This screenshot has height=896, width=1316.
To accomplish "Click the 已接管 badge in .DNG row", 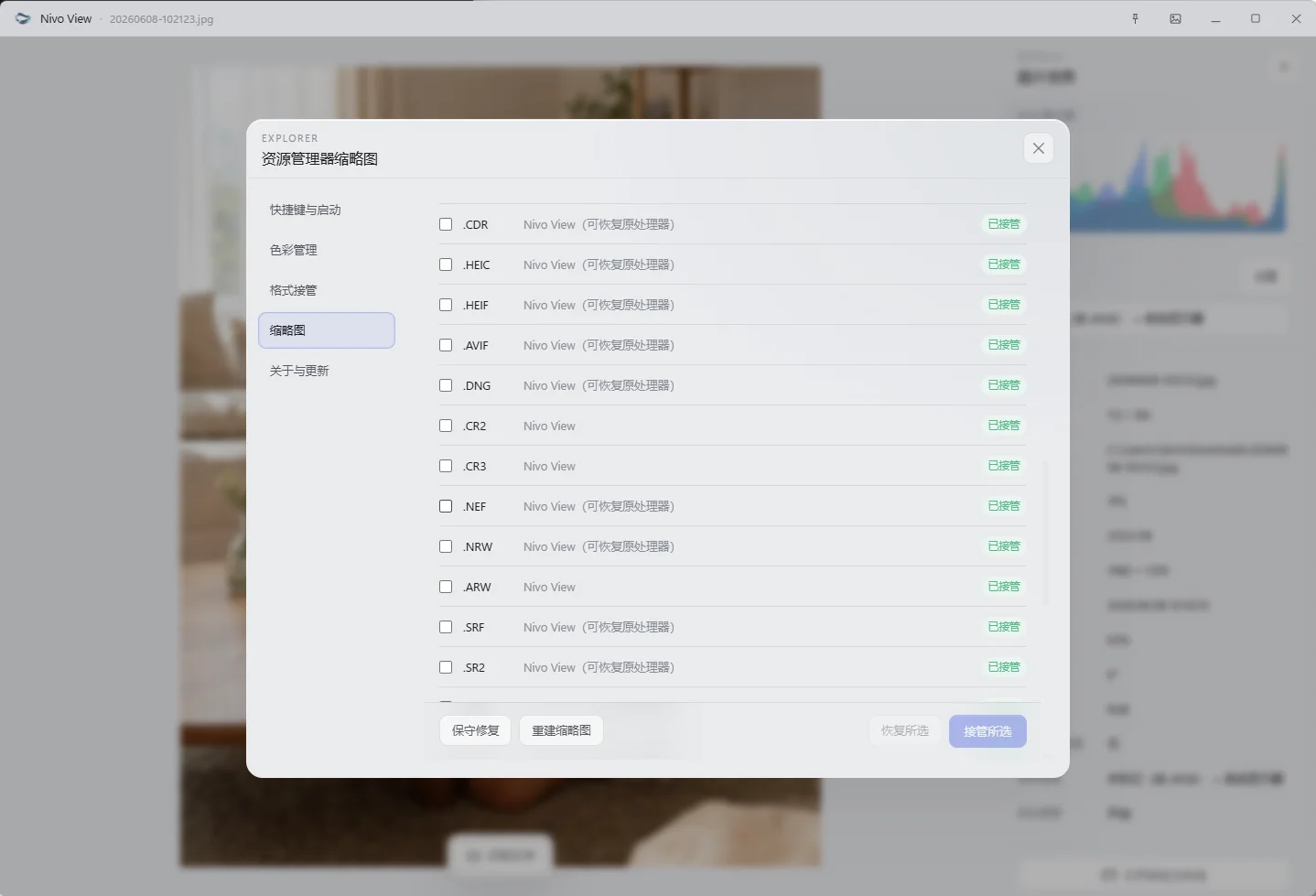I will 1004,385.
